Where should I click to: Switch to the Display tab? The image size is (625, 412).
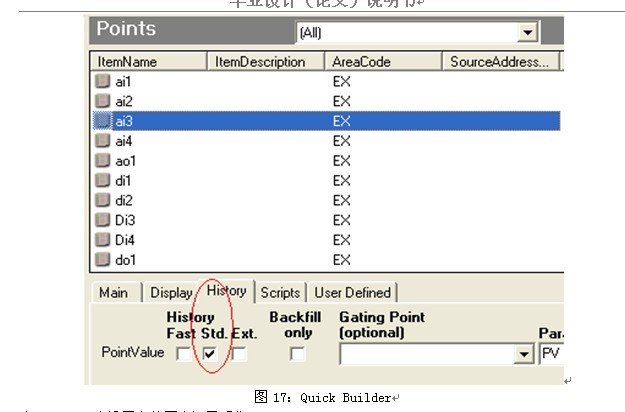(x=171, y=293)
